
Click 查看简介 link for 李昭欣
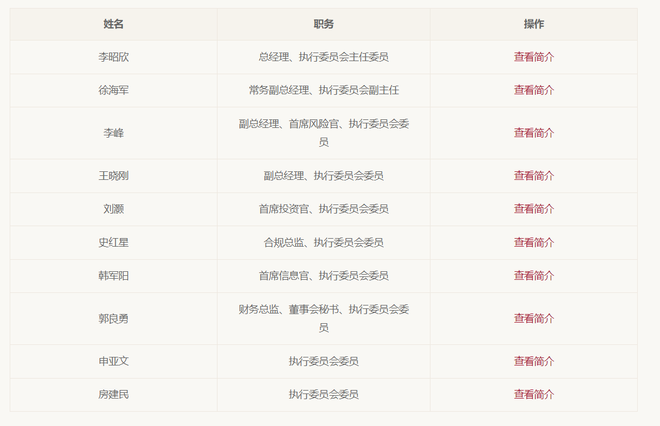click(533, 57)
